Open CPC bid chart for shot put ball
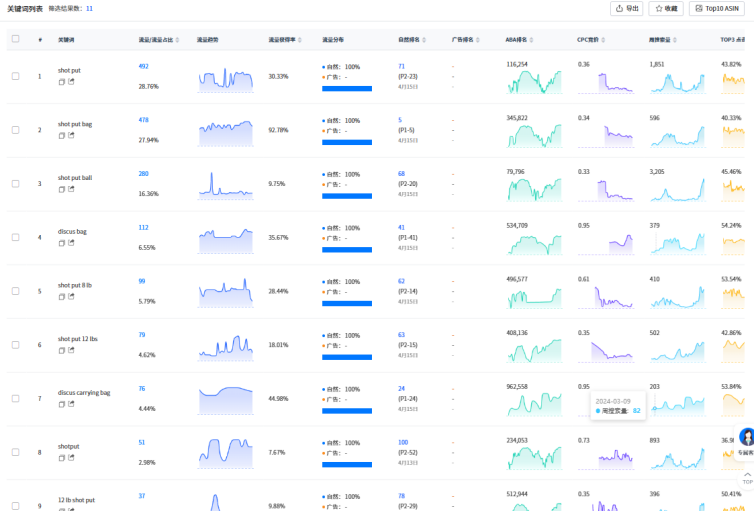This screenshot has width=754, height=511. tap(606, 189)
